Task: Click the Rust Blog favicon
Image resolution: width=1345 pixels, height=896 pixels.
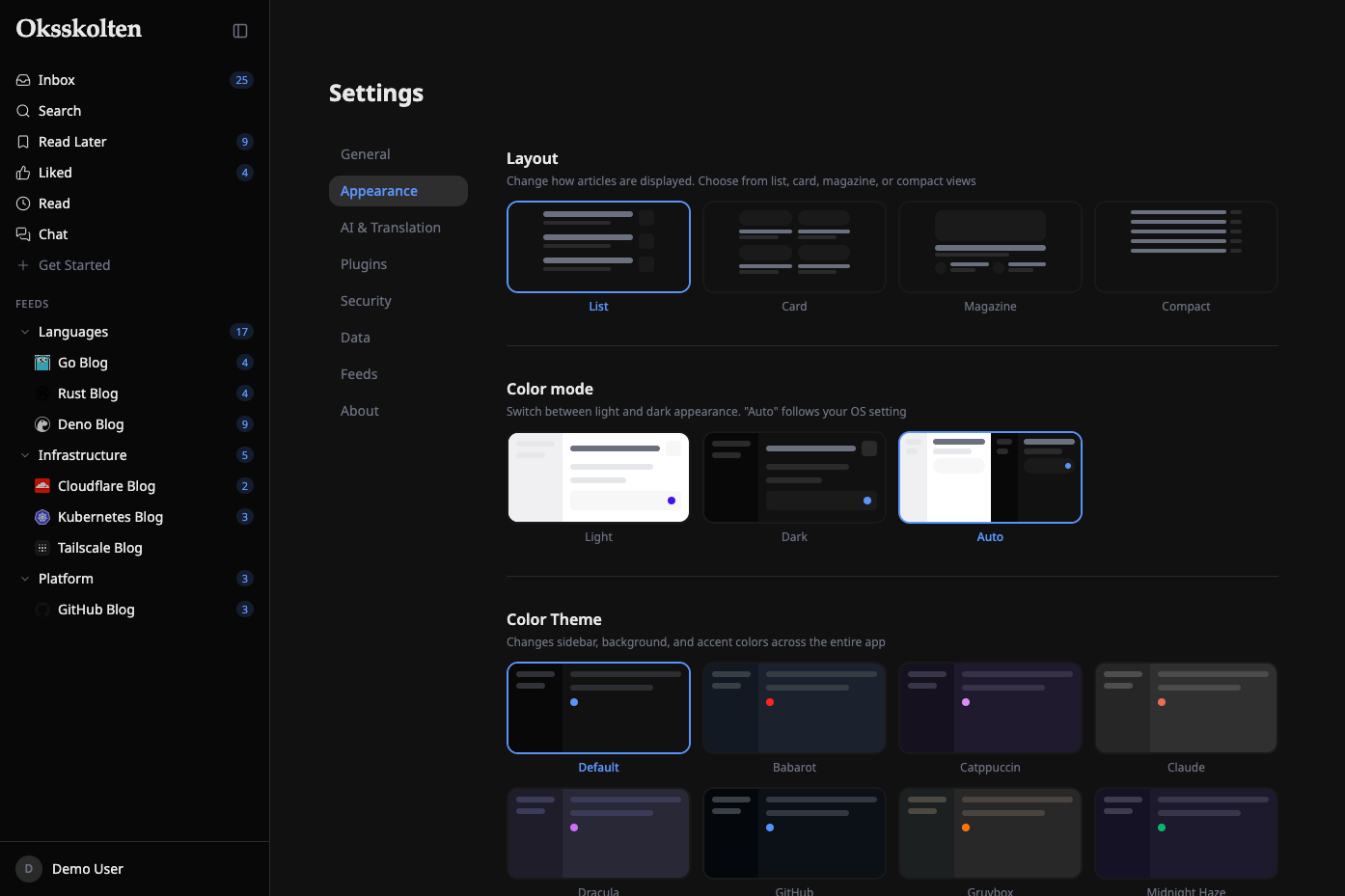Action: 42,394
